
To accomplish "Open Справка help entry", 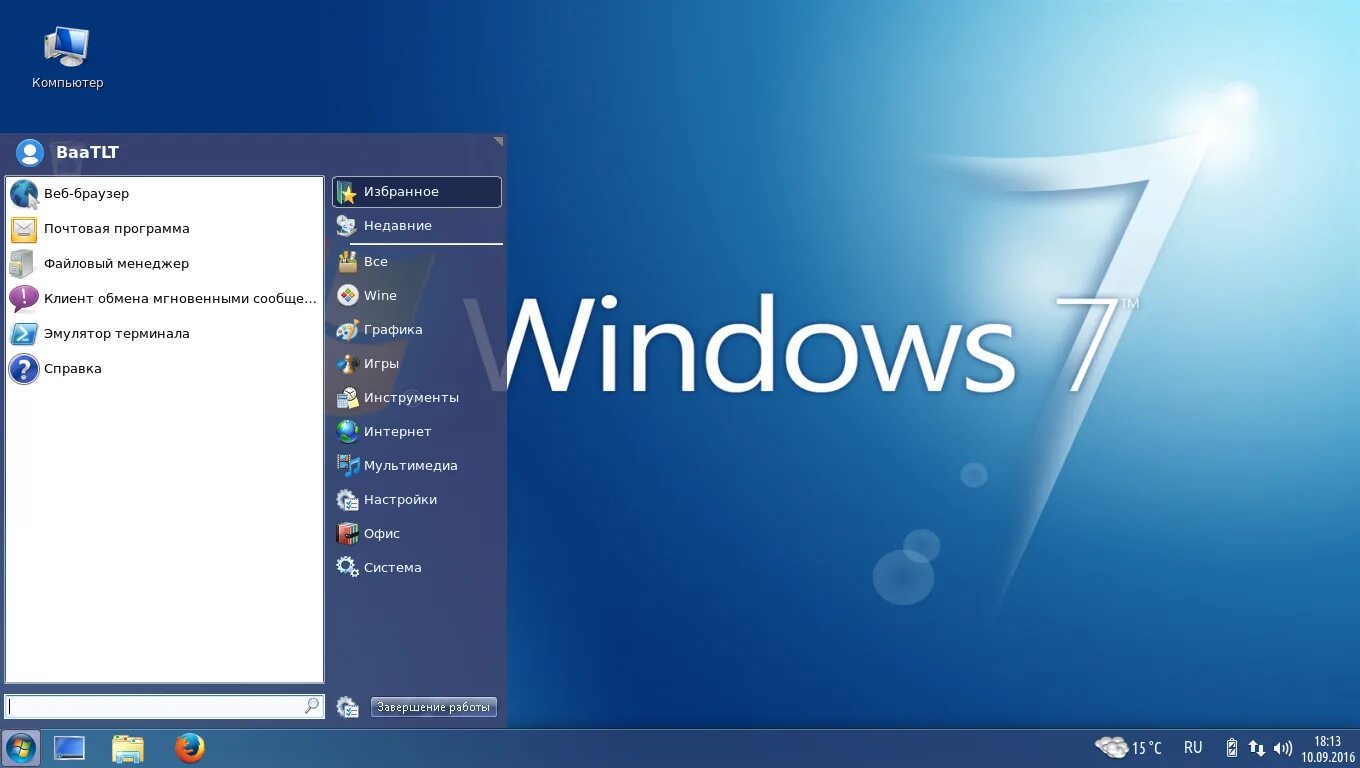I will tap(164, 369).
